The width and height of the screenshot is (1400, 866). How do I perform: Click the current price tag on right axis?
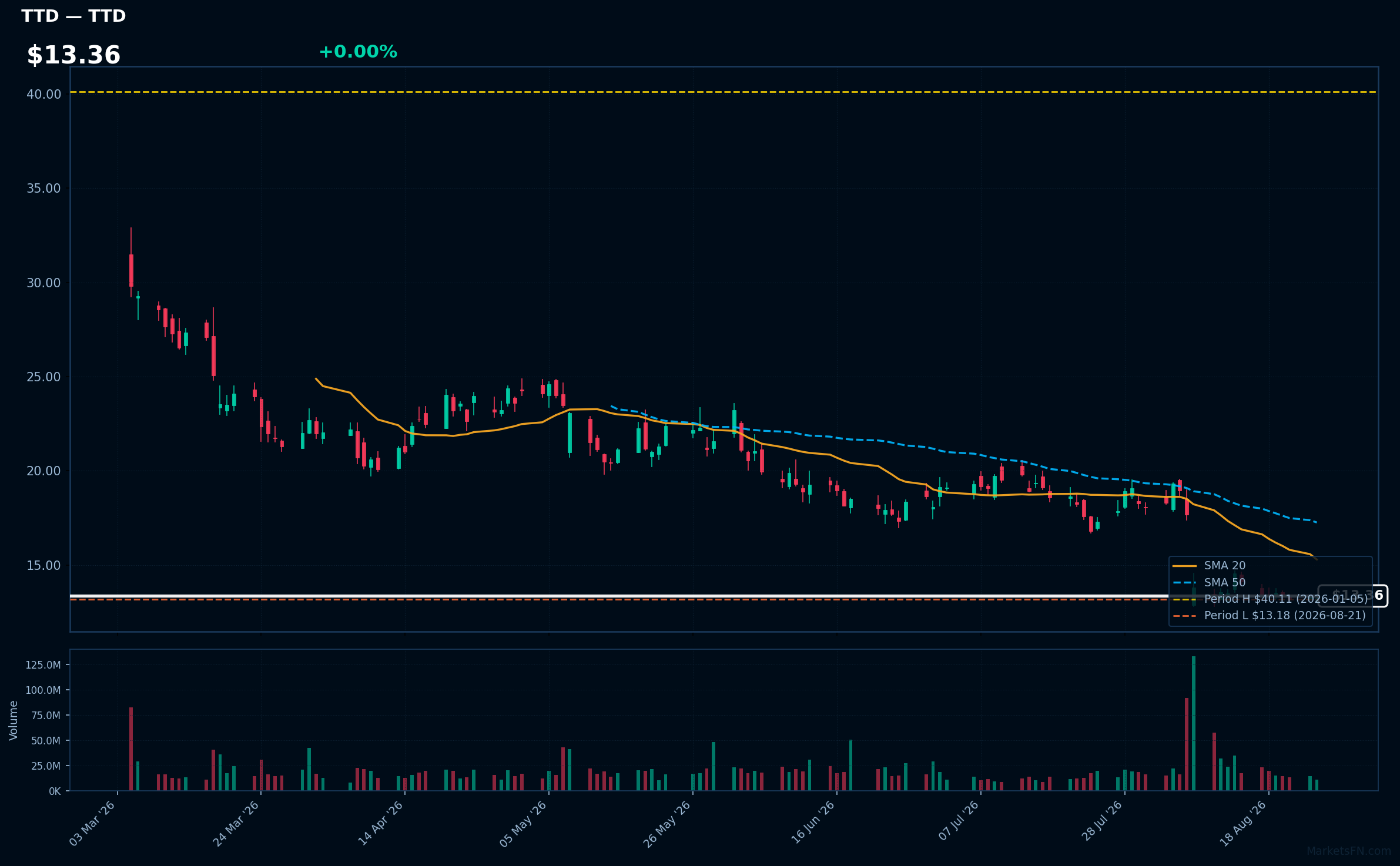click(1352, 596)
